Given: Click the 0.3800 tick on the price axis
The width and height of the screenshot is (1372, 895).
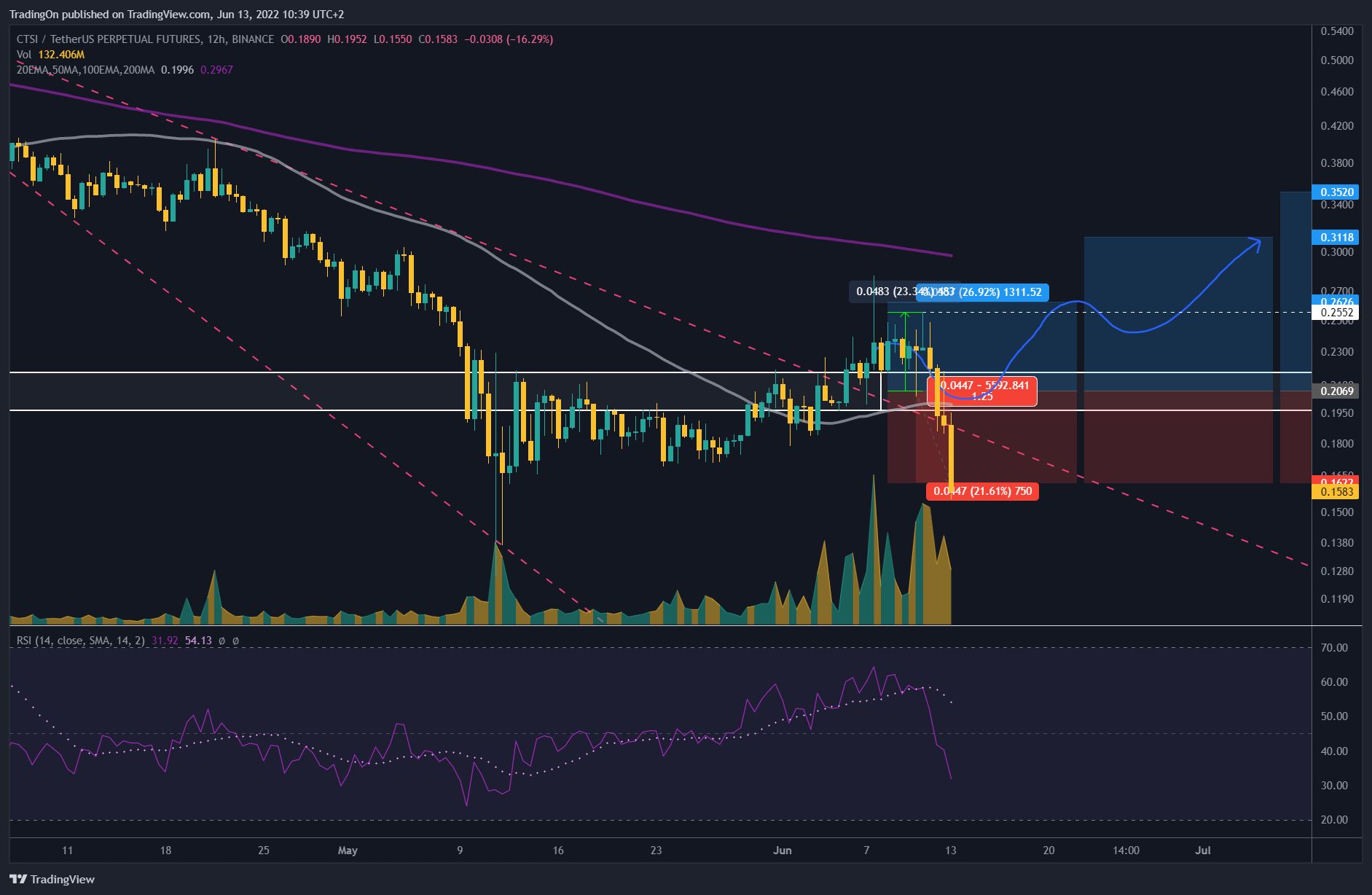Looking at the screenshot, I should [x=1337, y=163].
